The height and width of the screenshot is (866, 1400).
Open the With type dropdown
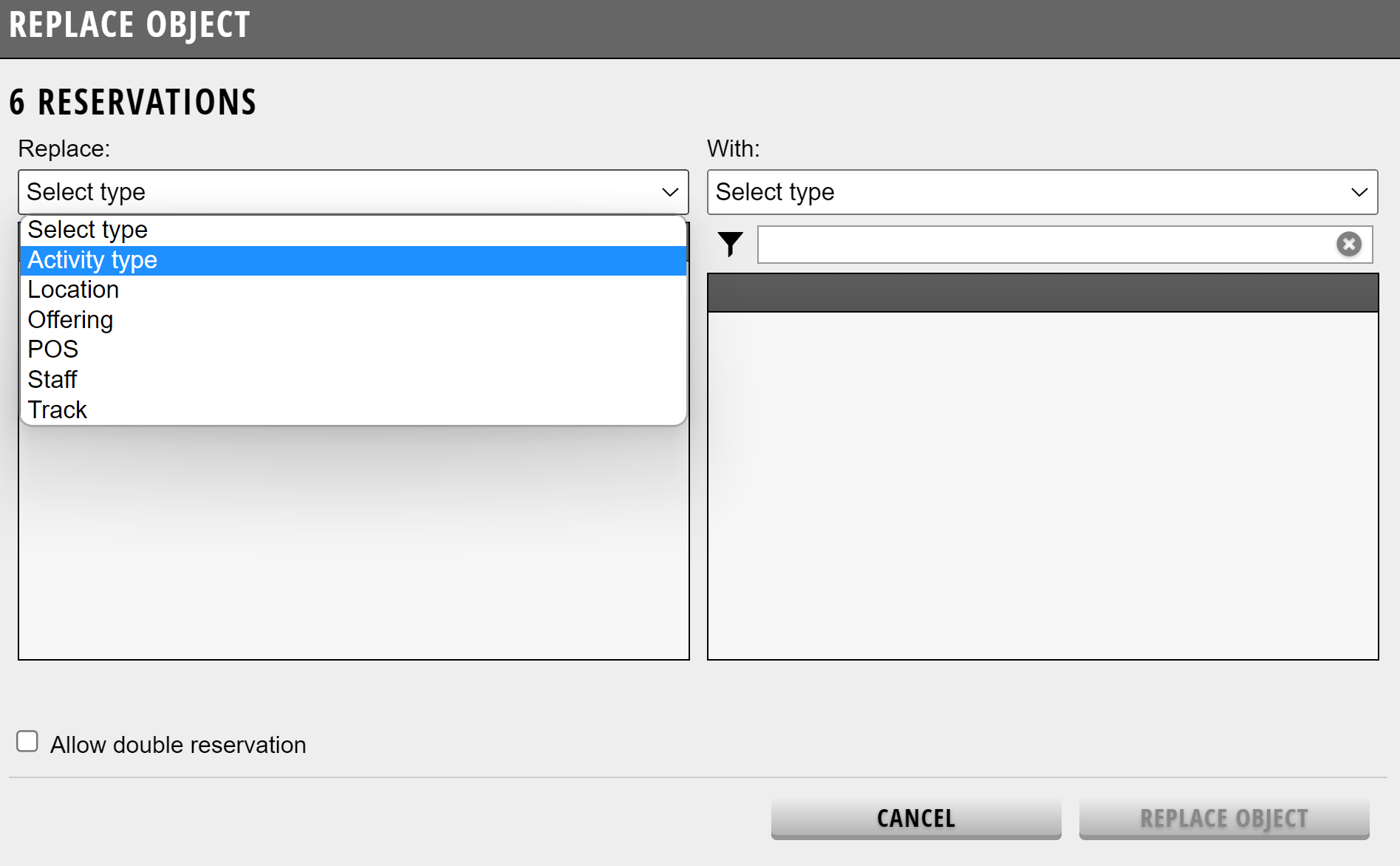[1042, 192]
